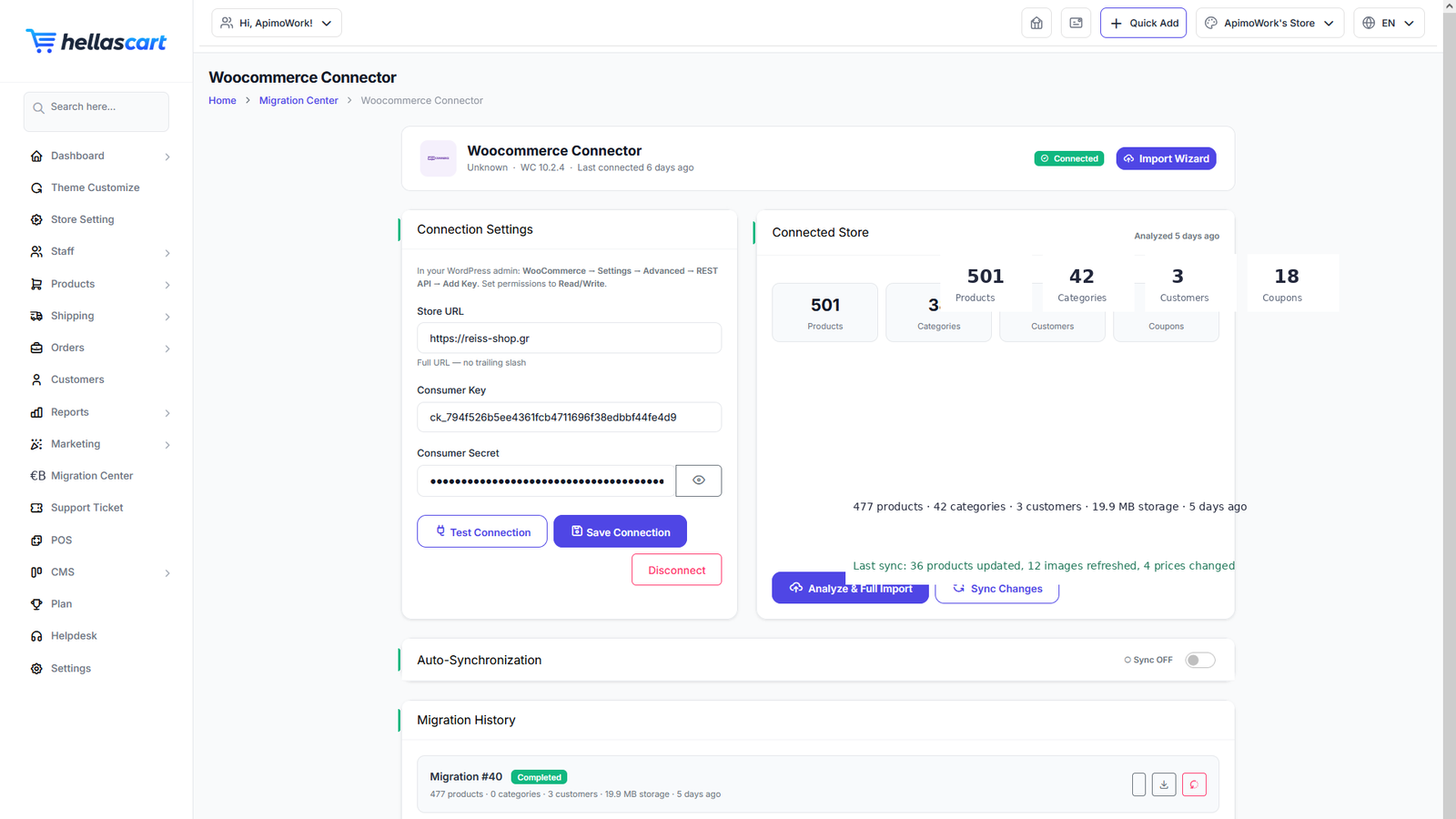Viewport: 1456px width, 819px height.
Task: Click the CMS icon in sidebar
Action: coord(36,572)
